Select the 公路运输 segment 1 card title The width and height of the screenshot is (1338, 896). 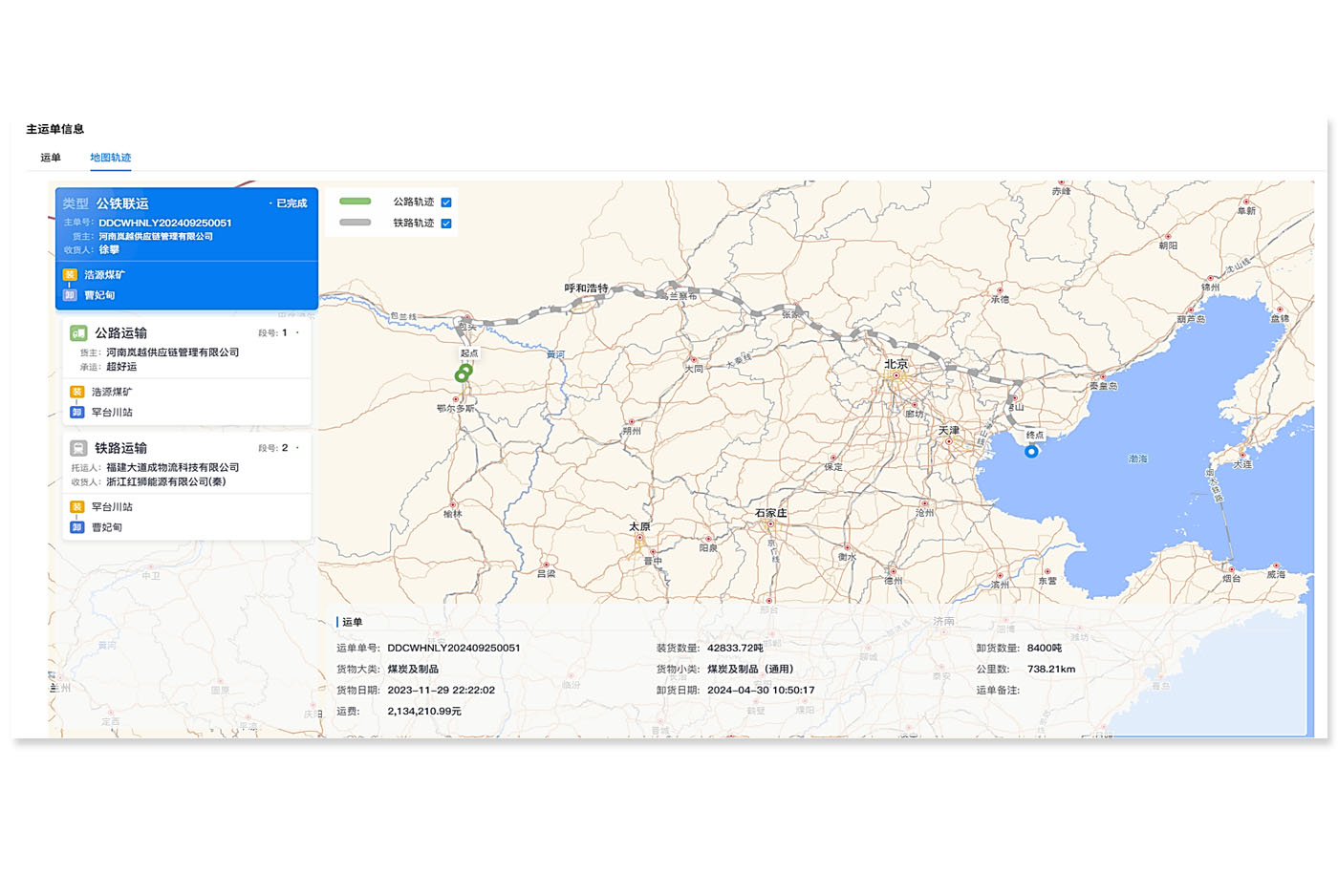pyautogui.click(x=120, y=333)
